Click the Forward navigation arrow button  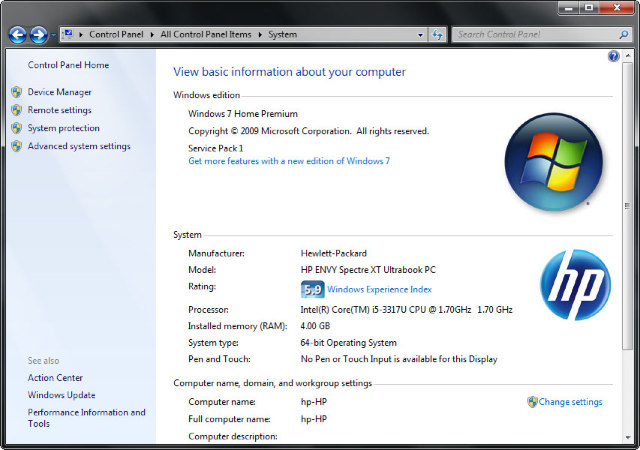(x=39, y=35)
